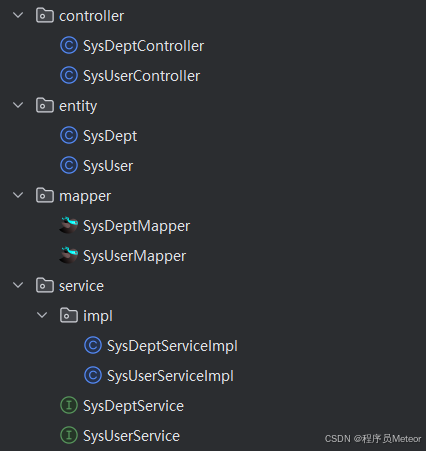
Task: Collapse the service folder chevron
Action: 18,285
